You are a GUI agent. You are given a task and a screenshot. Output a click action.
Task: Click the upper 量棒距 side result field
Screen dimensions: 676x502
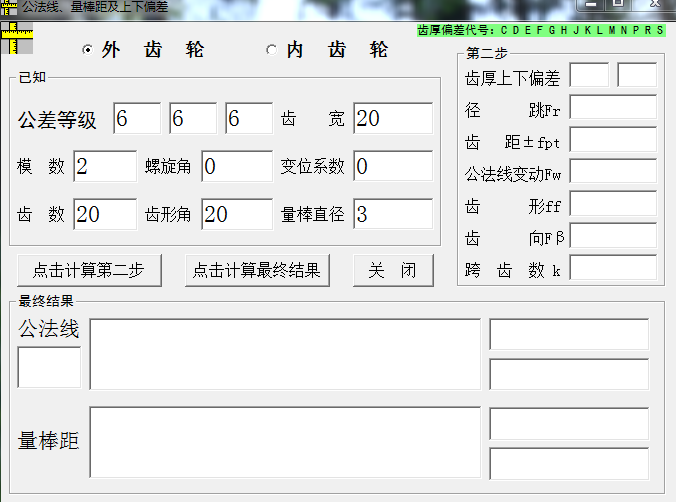pyautogui.click(x=569, y=424)
